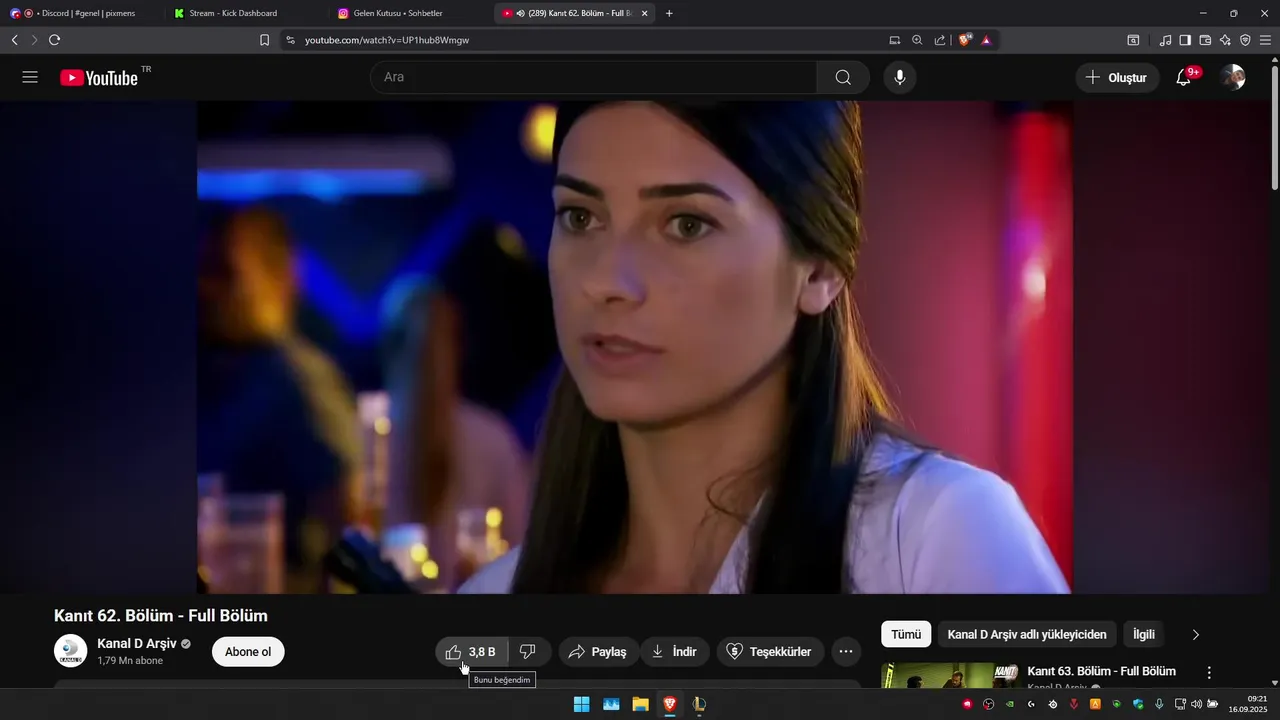Image resolution: width=1280 pixels, height=720 pixels.
Task: Select Kanal D Arşiv adlı yükleyiciden chip
Action: [1027, 634]
